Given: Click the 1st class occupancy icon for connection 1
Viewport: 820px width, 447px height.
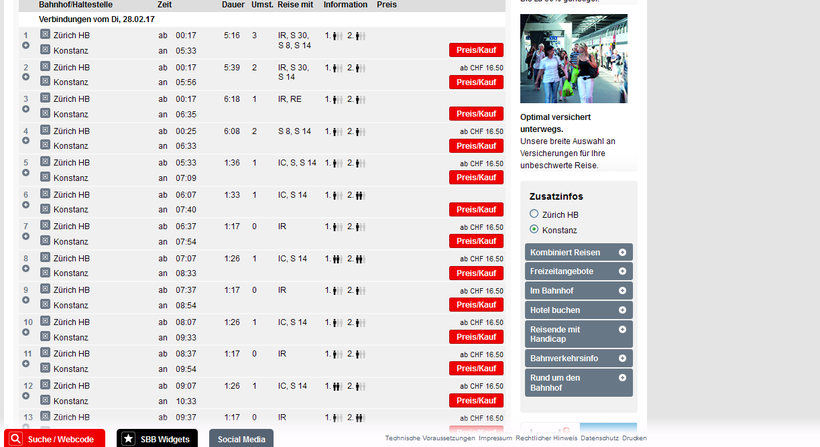Looking at the screenshot, I should [337, 36].
